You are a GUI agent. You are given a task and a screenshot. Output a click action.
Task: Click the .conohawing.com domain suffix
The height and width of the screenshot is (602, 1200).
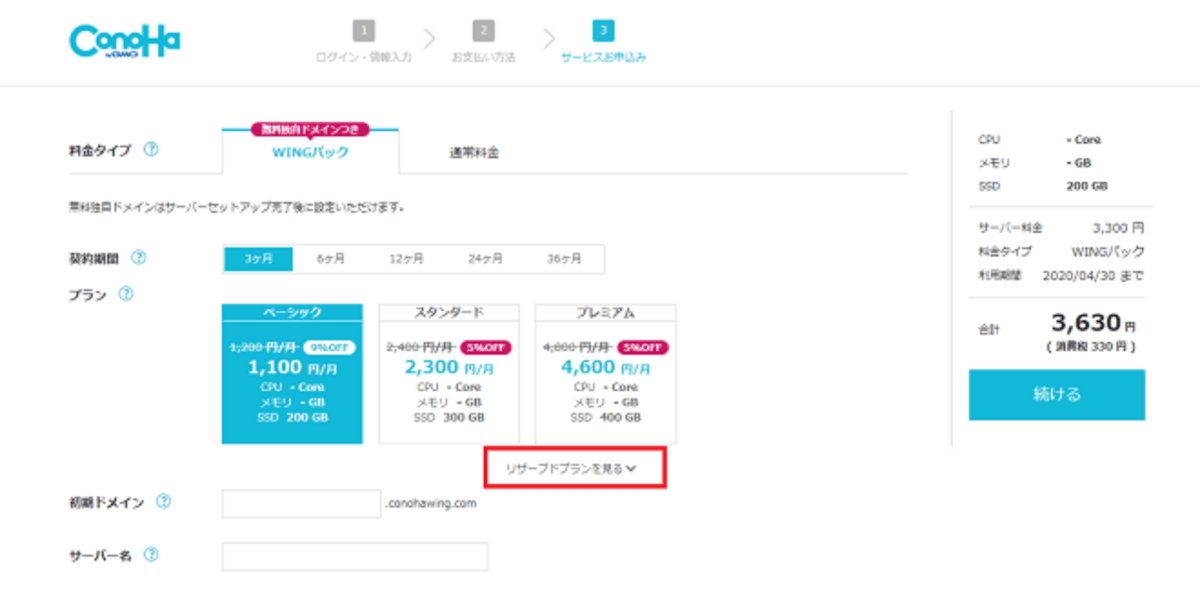click(x=431, y=503)
